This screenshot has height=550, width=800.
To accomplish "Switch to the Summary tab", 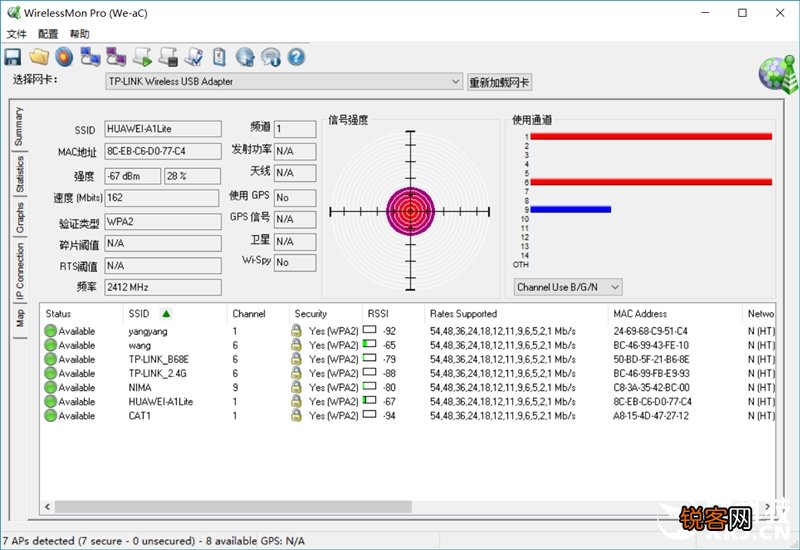I will 19,126.
